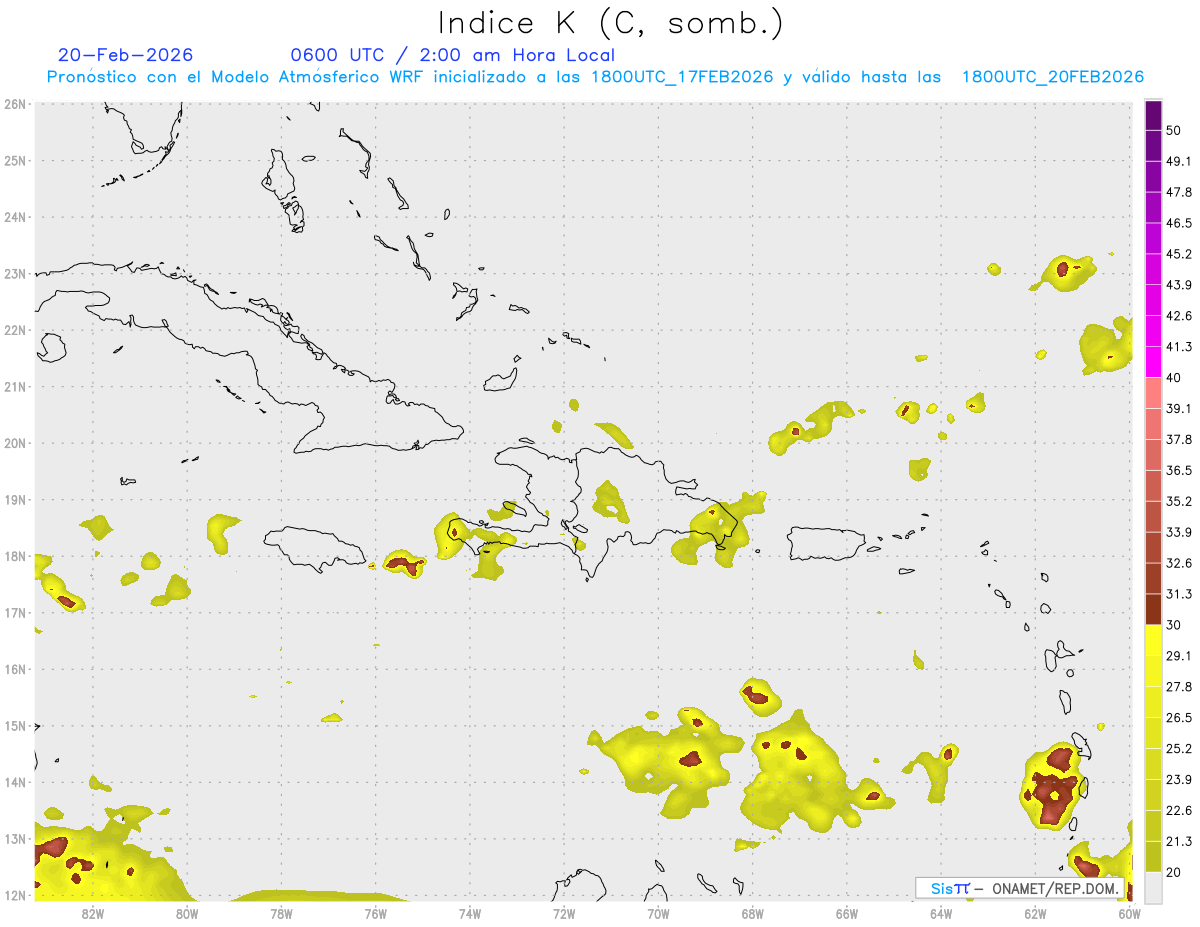Click the '80W' longitude label

[187, 913]
